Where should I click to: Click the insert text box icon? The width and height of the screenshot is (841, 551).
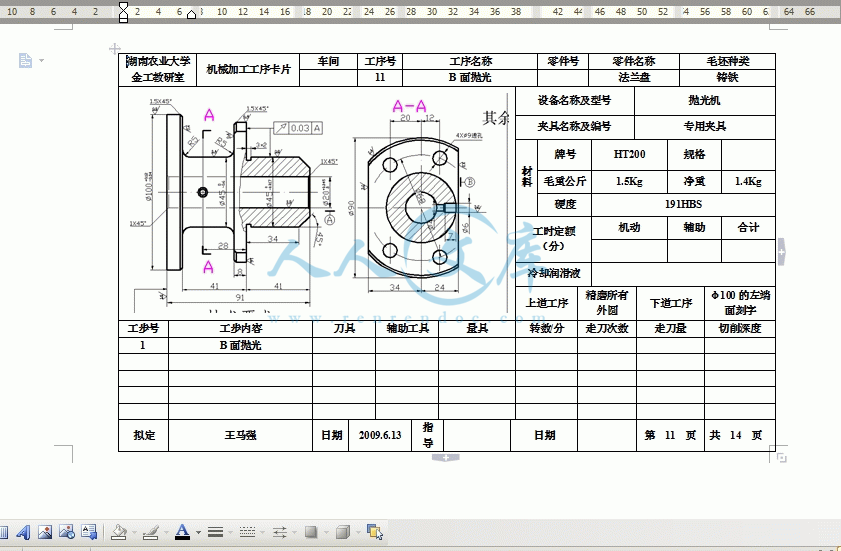coord(88,532)
